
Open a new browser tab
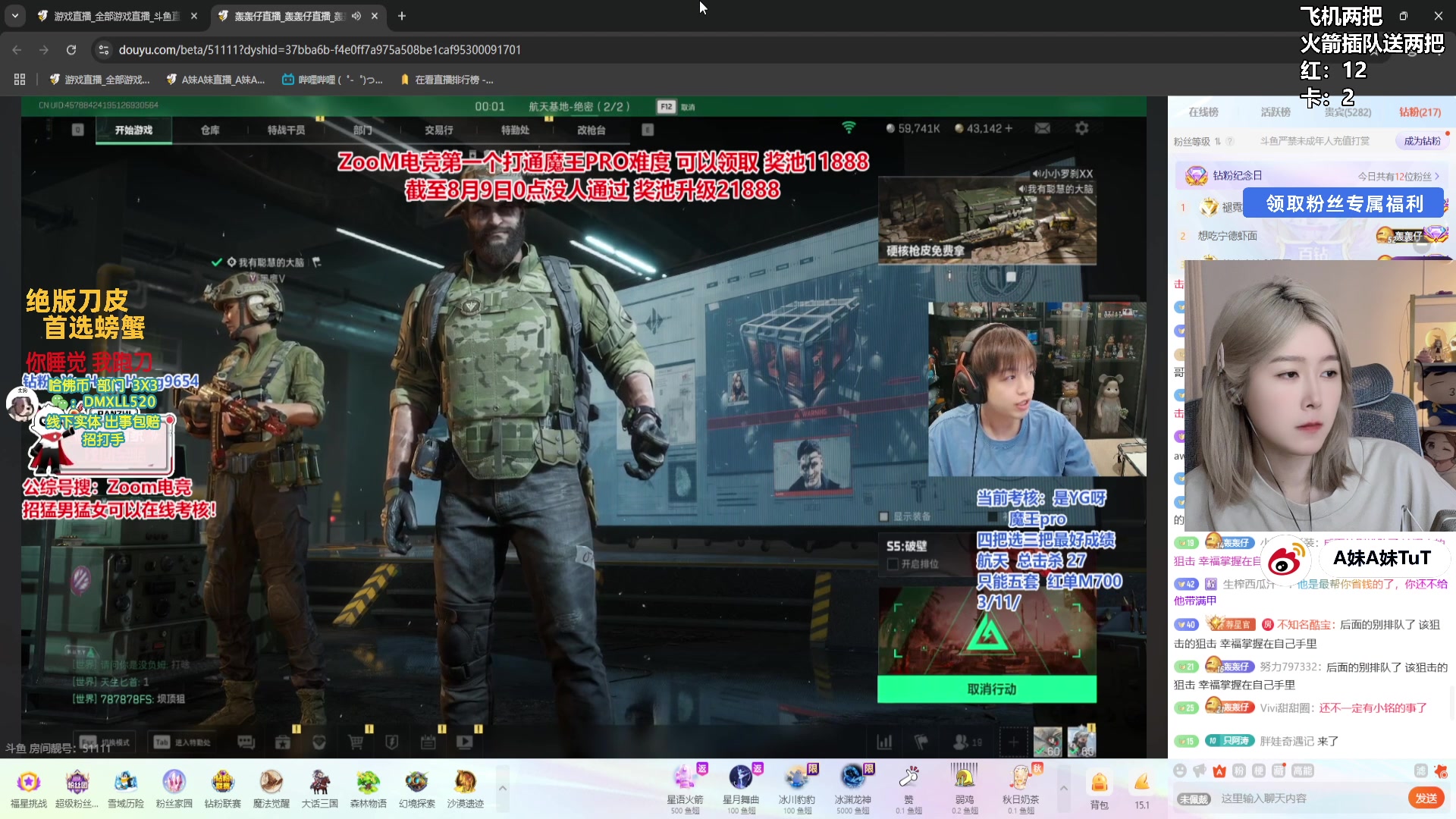click(x=402, y=16)
